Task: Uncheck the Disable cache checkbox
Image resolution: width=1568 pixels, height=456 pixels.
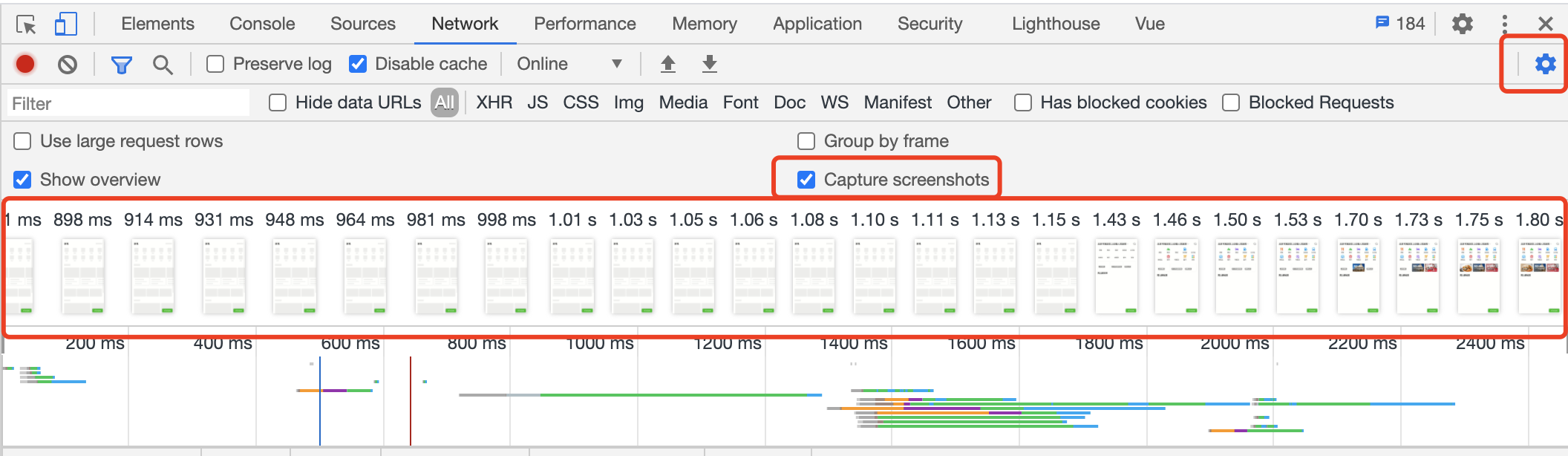Action: 358,65
